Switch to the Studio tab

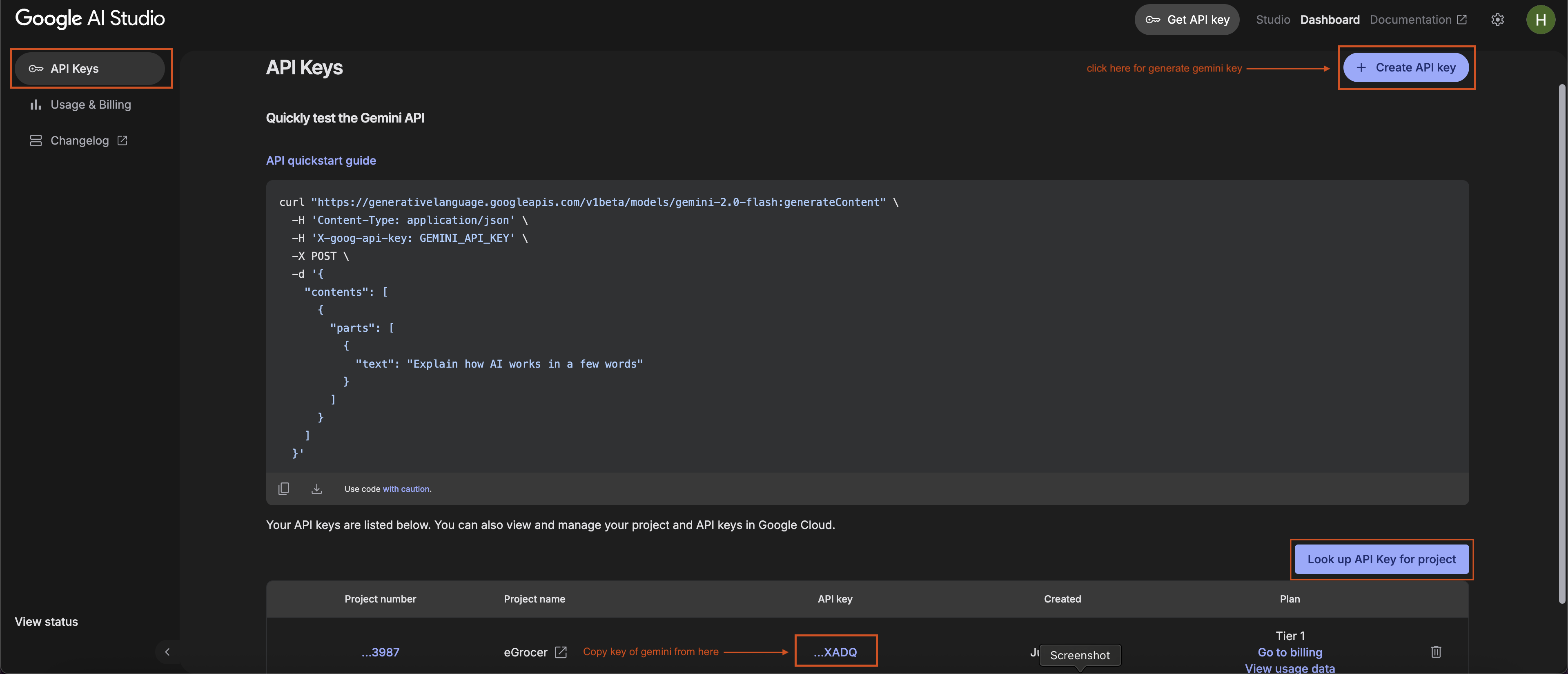[x=1273, y=20]
